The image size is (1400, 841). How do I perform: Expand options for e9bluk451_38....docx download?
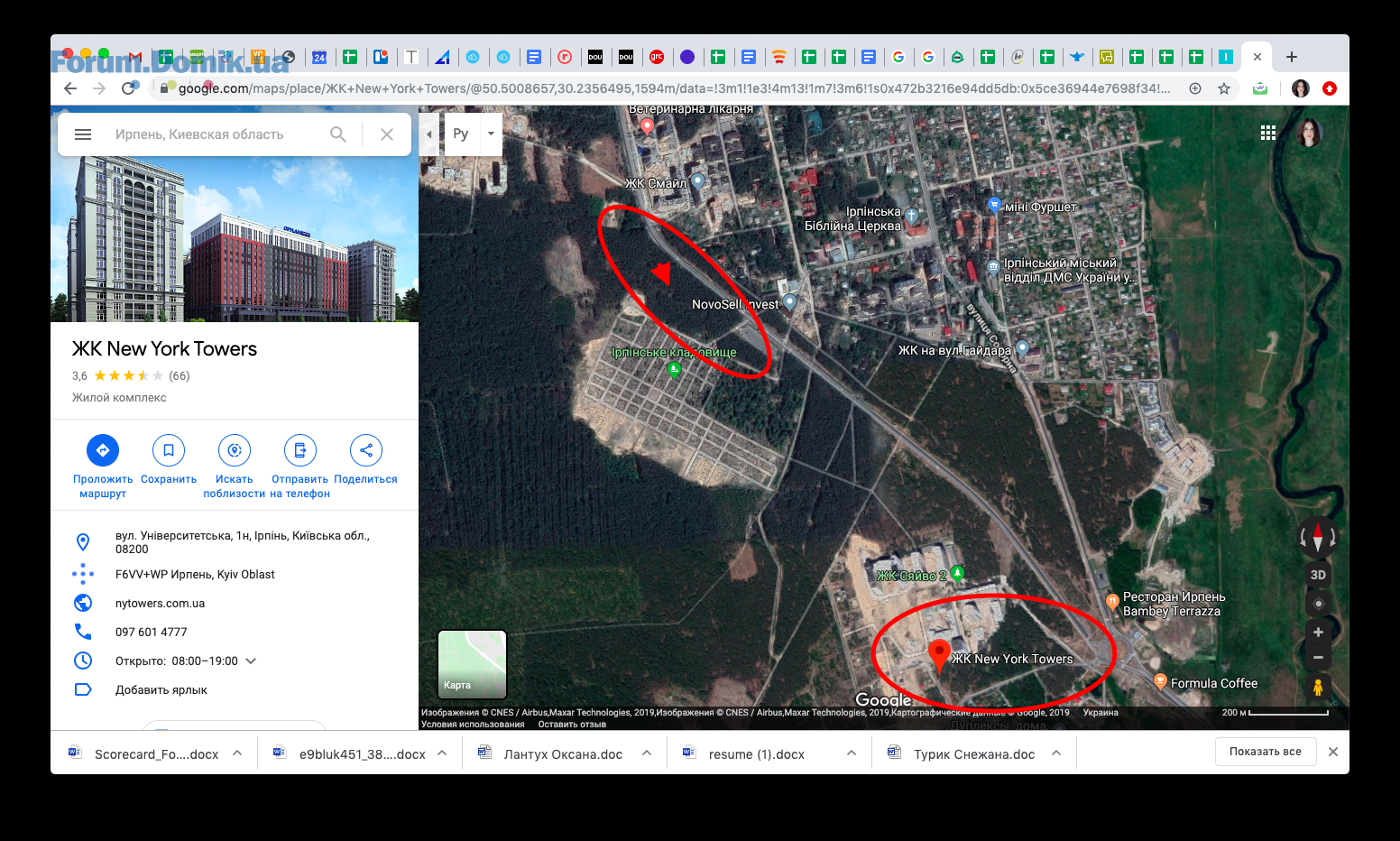[442, 753]
